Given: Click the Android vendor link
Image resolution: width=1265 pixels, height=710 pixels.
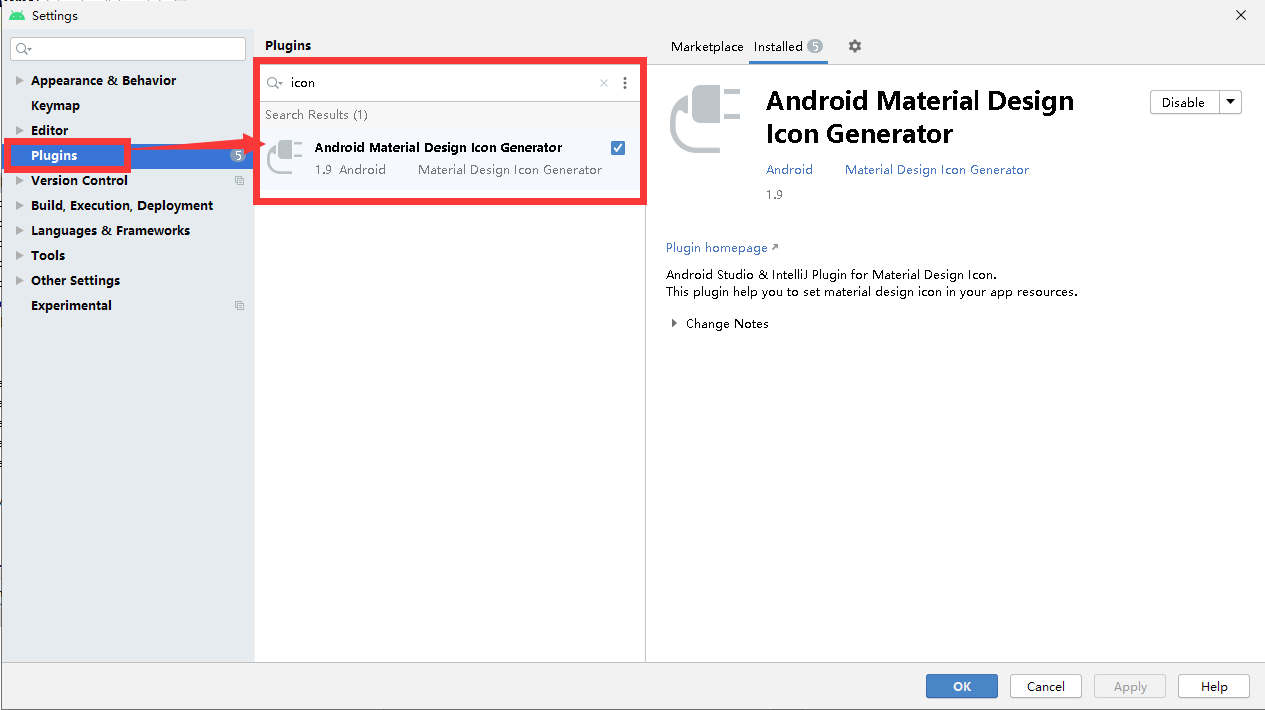Looking at the screenshot, I should click(x=789, y=170).
